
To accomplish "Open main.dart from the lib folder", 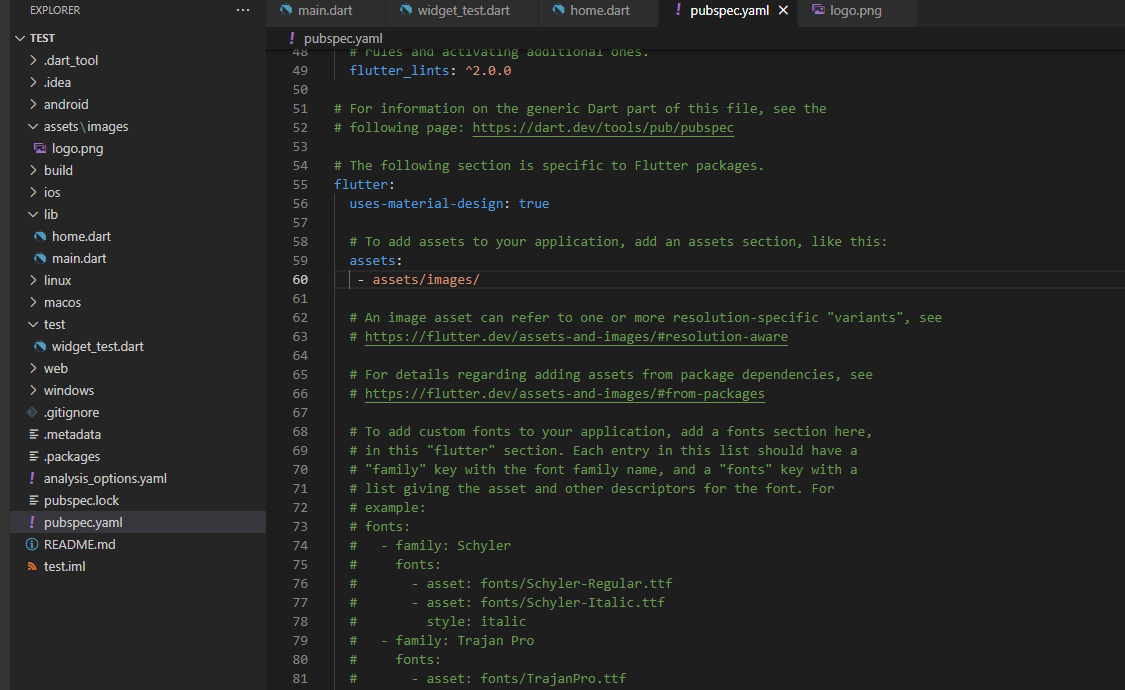I will (79, 258).
